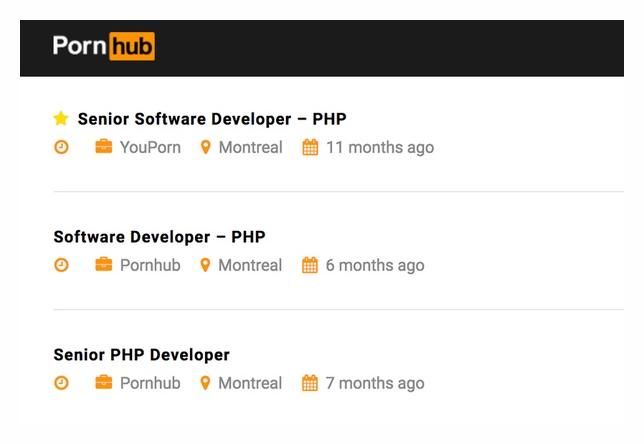Click the Pornhub logo in header
Viewport: 644px width, 444px height.
[104, 46]
